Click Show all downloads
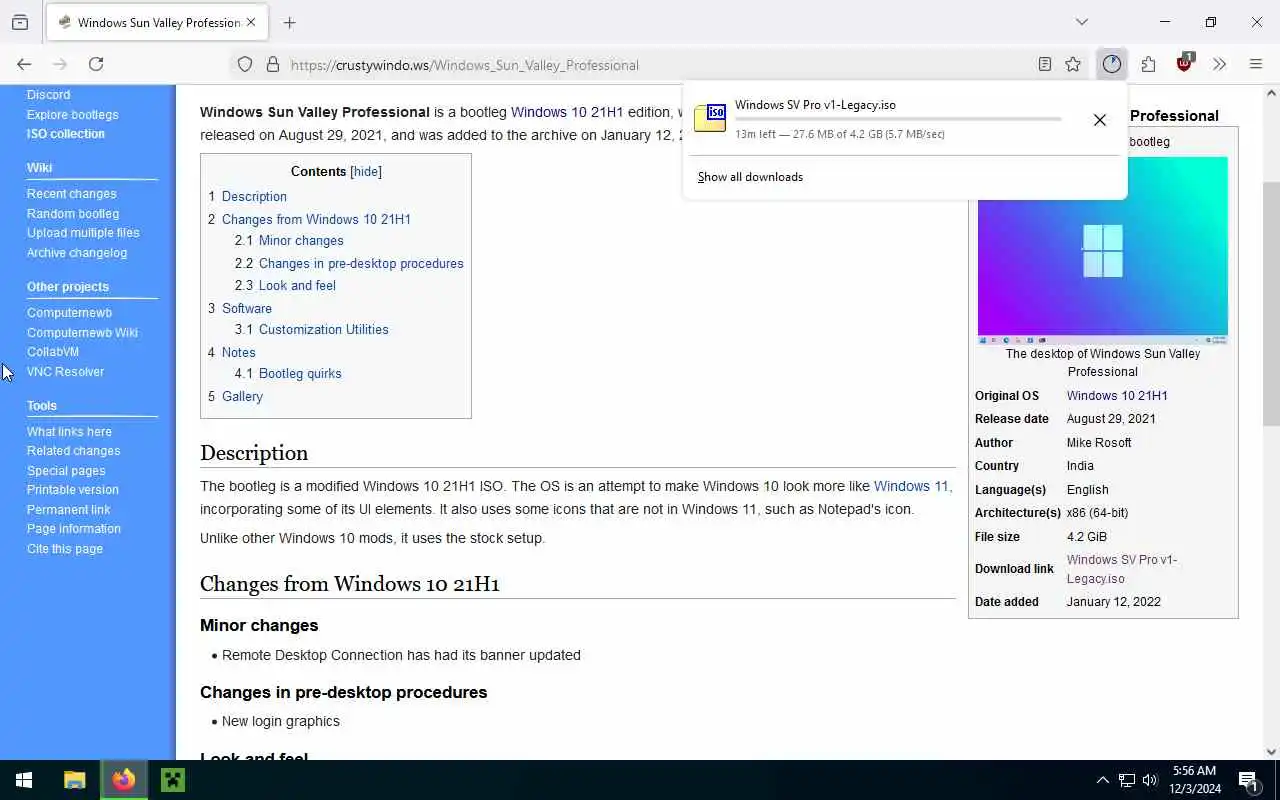The width and height of the screenshot is (1280, 800). coord(750,177)
